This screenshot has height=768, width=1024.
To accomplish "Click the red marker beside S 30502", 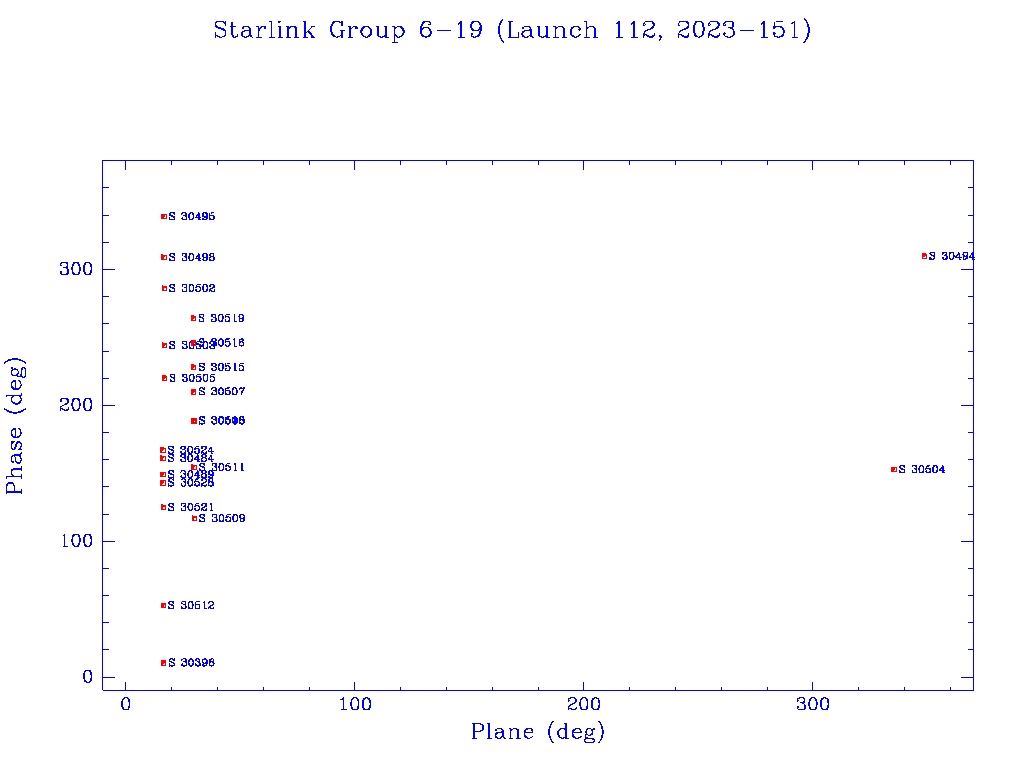I will tap(164, 288).
